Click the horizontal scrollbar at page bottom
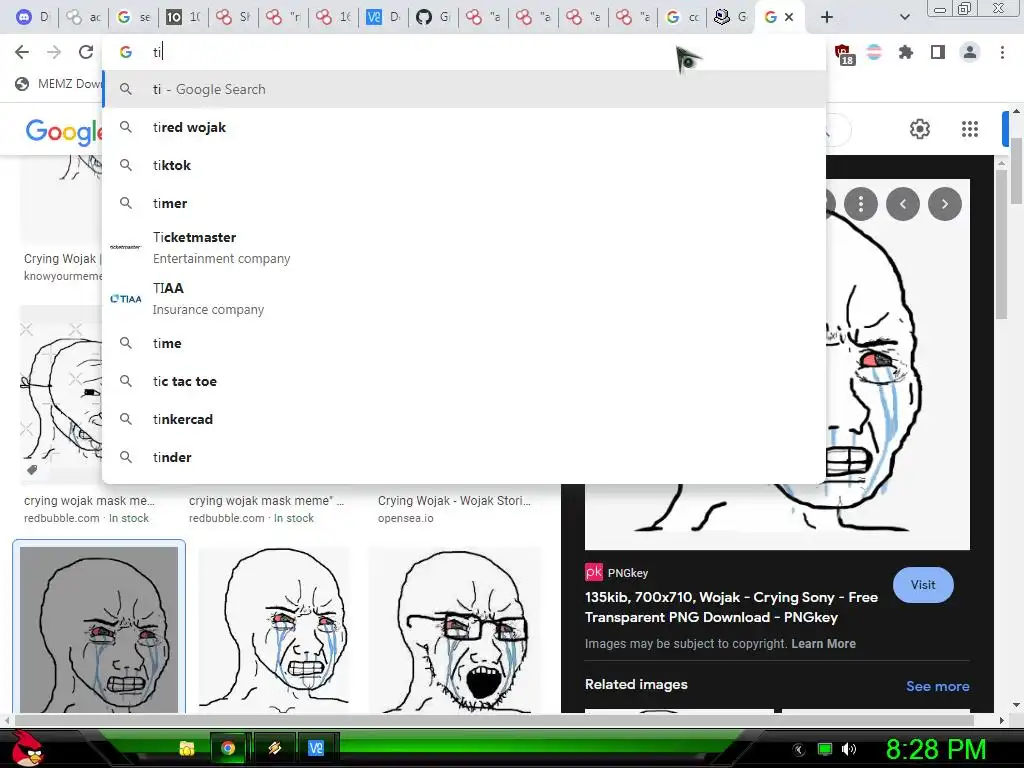1024x768 pixels. [x=494, y=720]
